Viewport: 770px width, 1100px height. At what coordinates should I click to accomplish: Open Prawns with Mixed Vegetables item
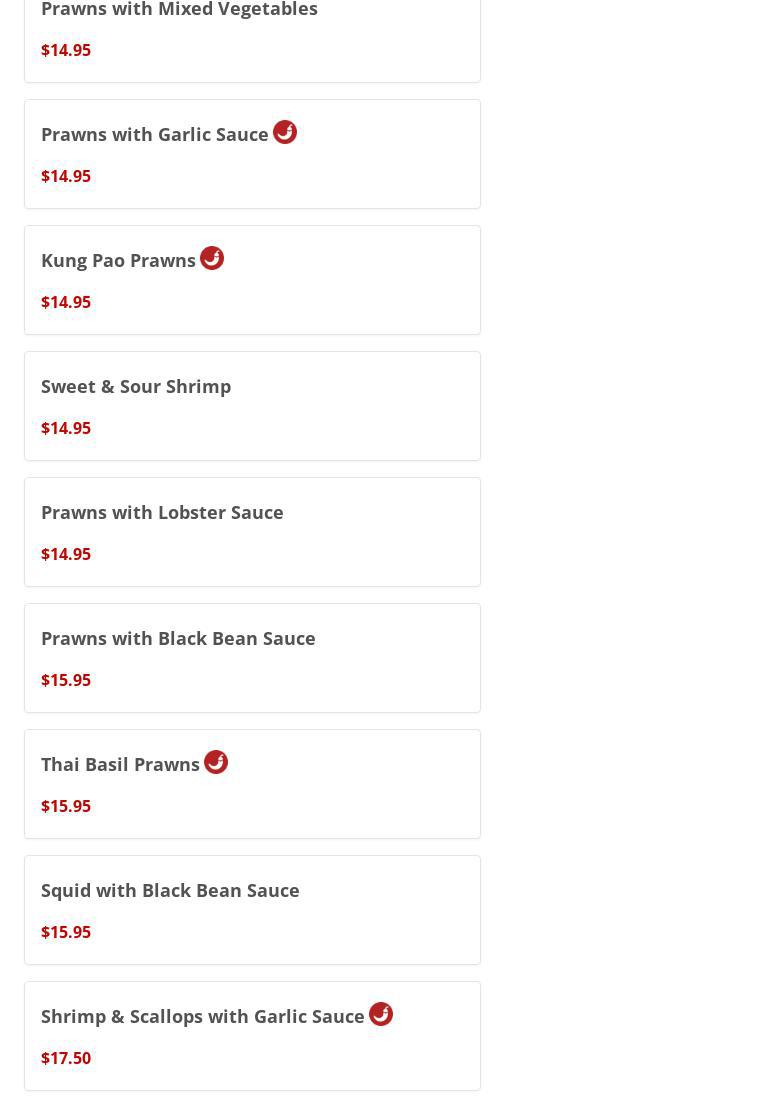(x=179, y=10)
